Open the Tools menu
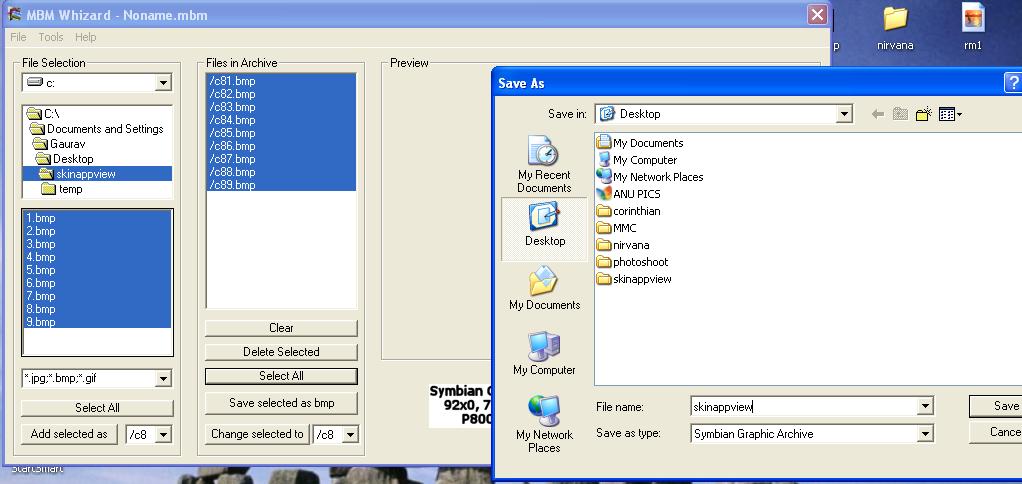Image resolution: width=1022 pixels, height=484 pixels. click(x=51, y=37)
